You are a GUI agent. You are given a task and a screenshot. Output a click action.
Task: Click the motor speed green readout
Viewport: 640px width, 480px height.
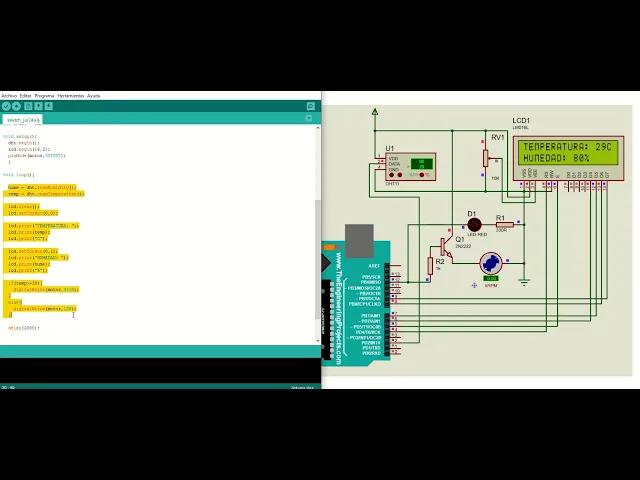pos(491,279)
